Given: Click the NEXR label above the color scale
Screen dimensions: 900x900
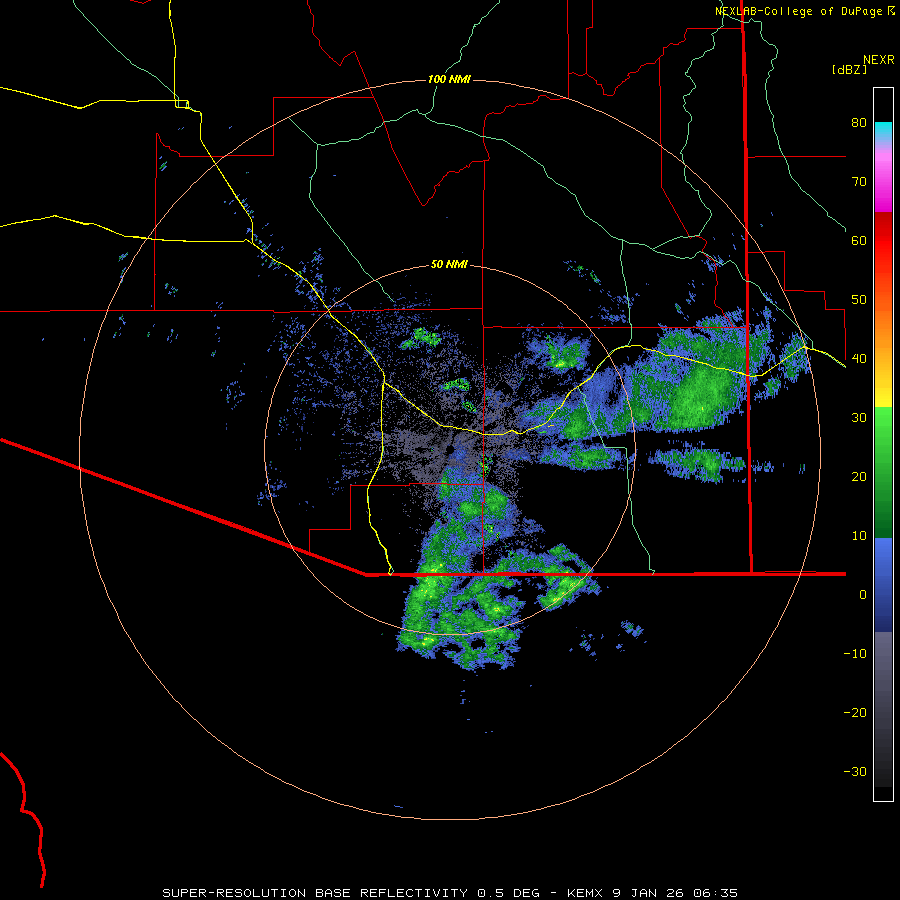Looking at the screenshot, I should tap(879, 60).
